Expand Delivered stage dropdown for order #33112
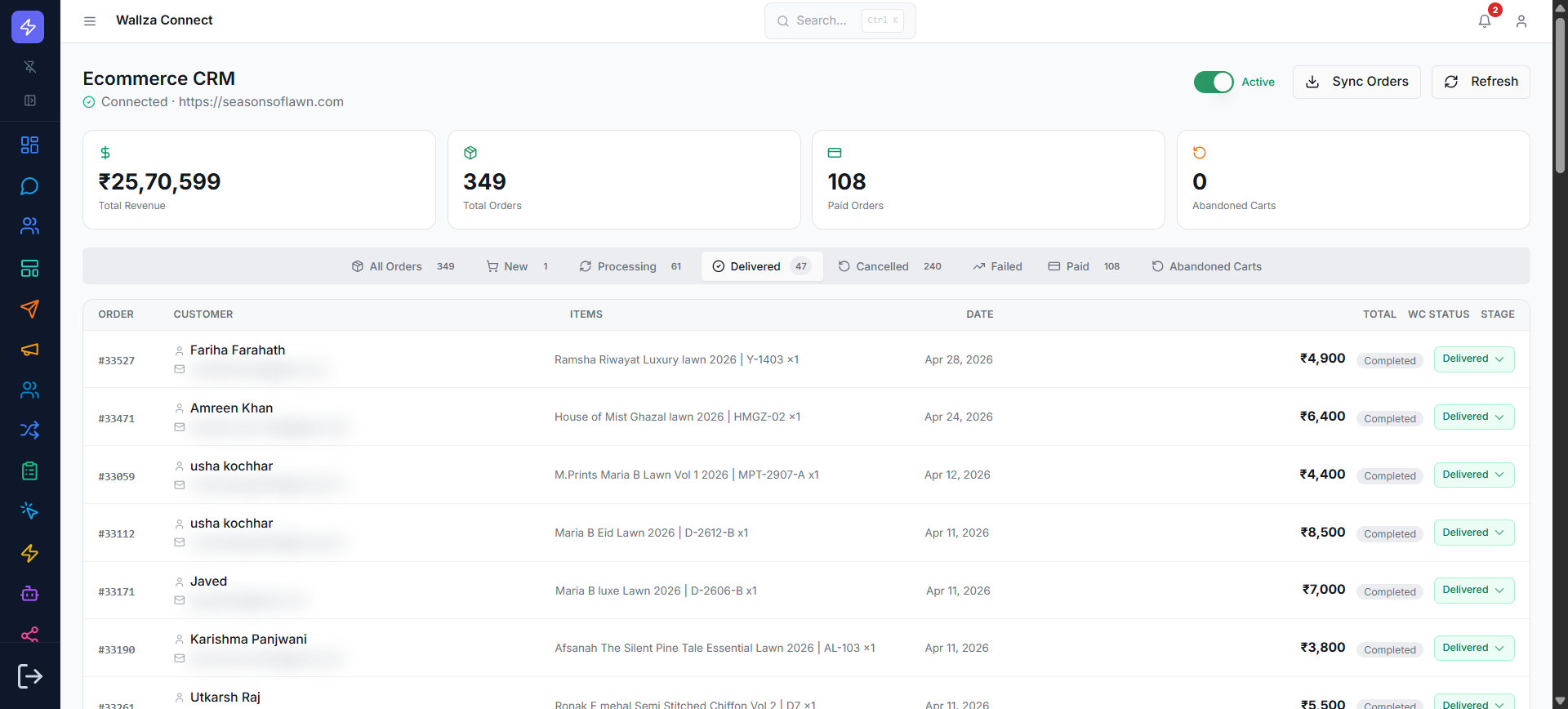The height and width of the screenshot is (709, 1568). (x=1474, y=533)
